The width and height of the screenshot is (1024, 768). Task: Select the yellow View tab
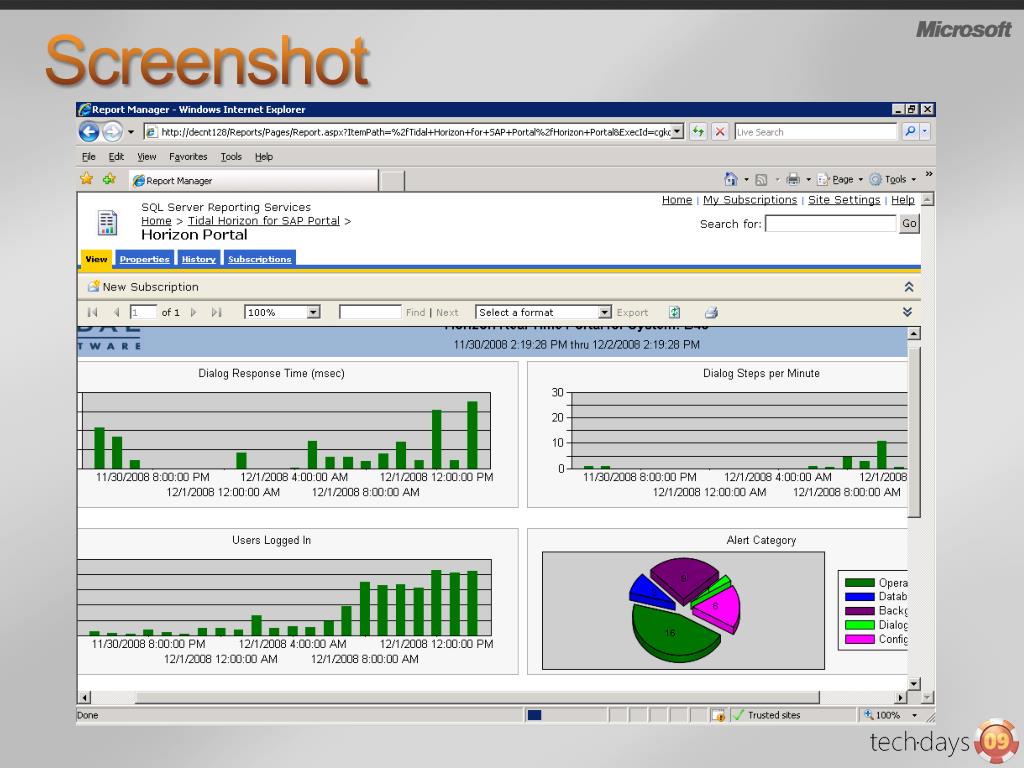click(96, 259)
